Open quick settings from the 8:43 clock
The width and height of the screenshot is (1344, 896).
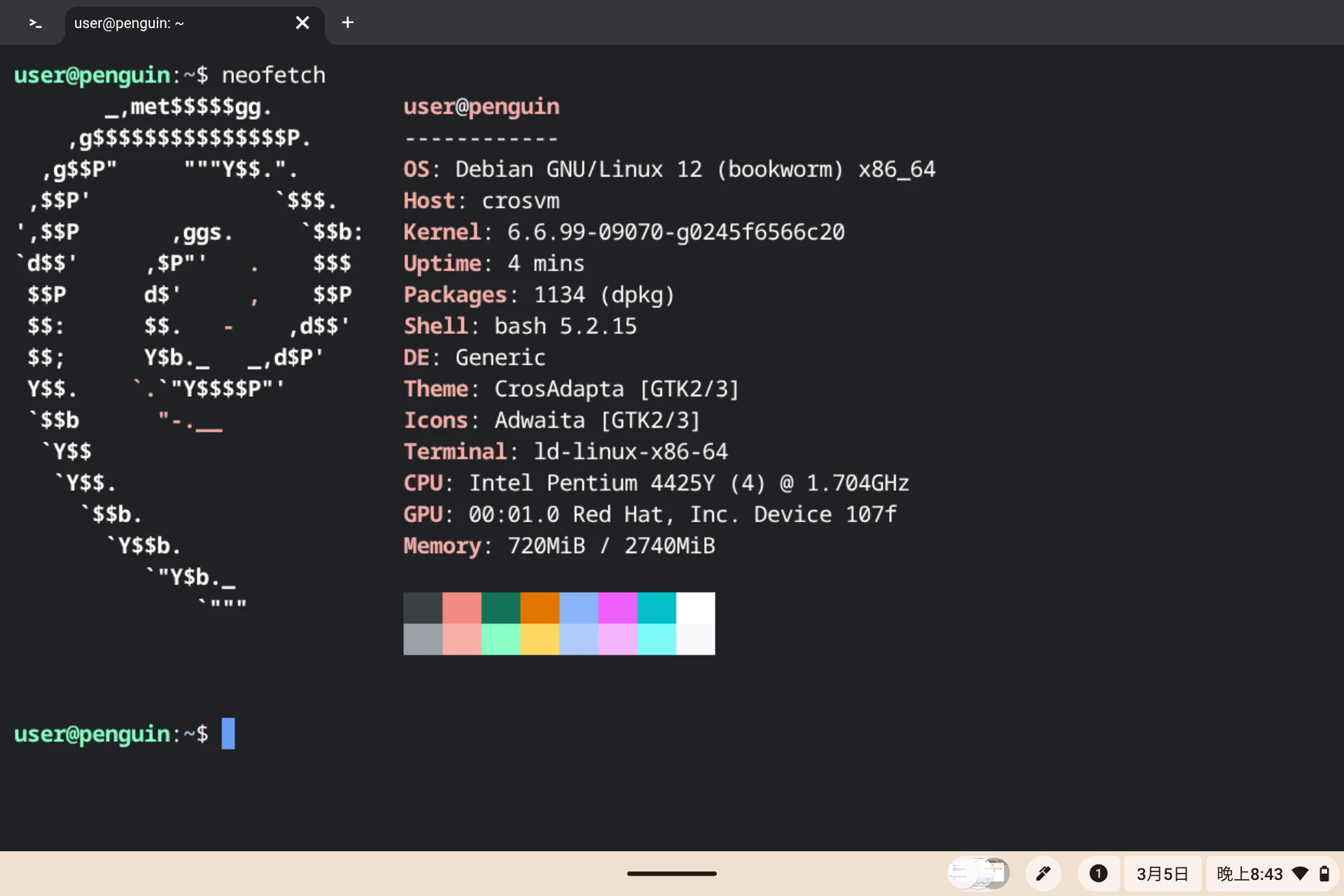coord(1249,873)
